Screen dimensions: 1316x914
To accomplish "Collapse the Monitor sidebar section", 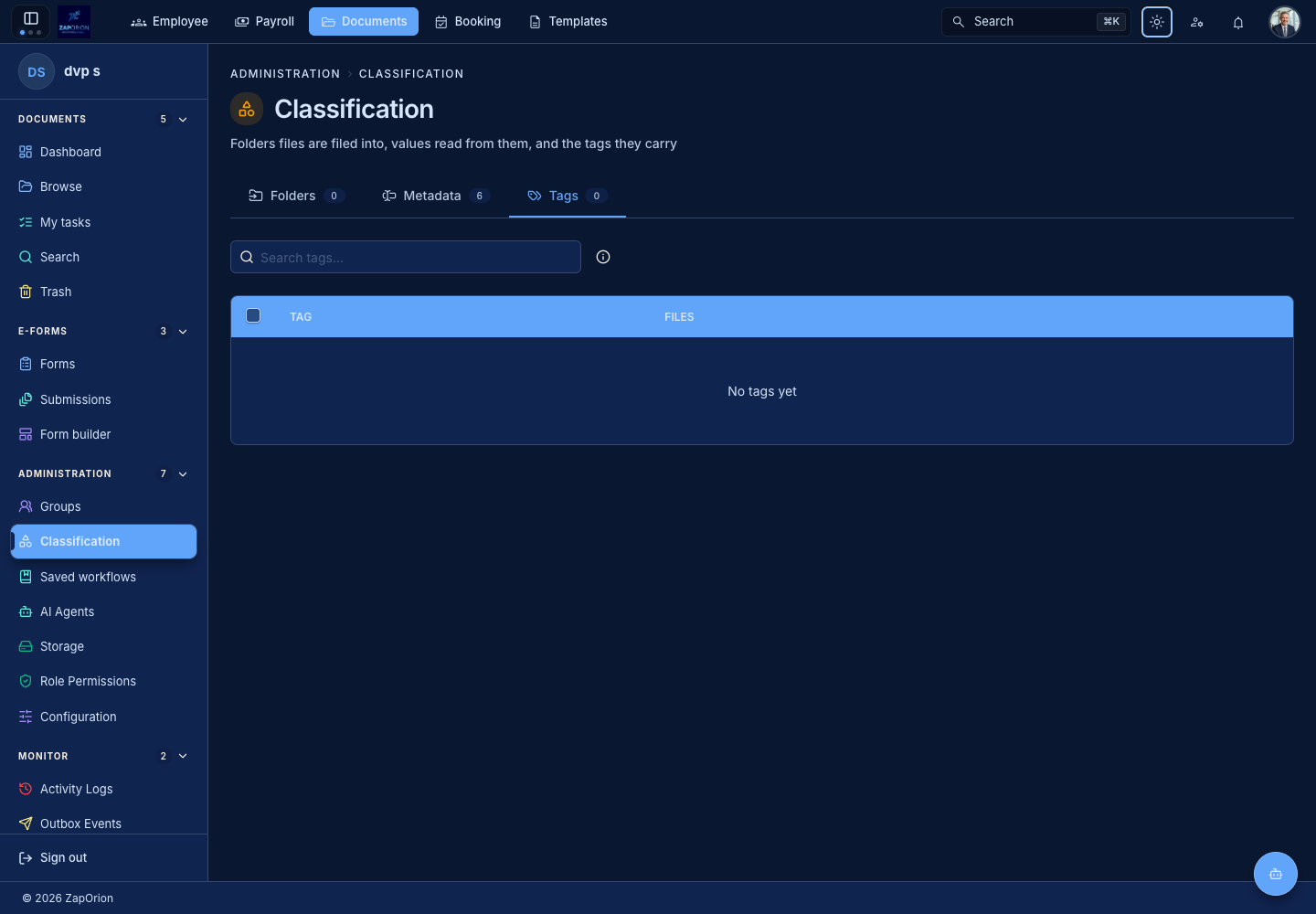I will click(183, 756).
